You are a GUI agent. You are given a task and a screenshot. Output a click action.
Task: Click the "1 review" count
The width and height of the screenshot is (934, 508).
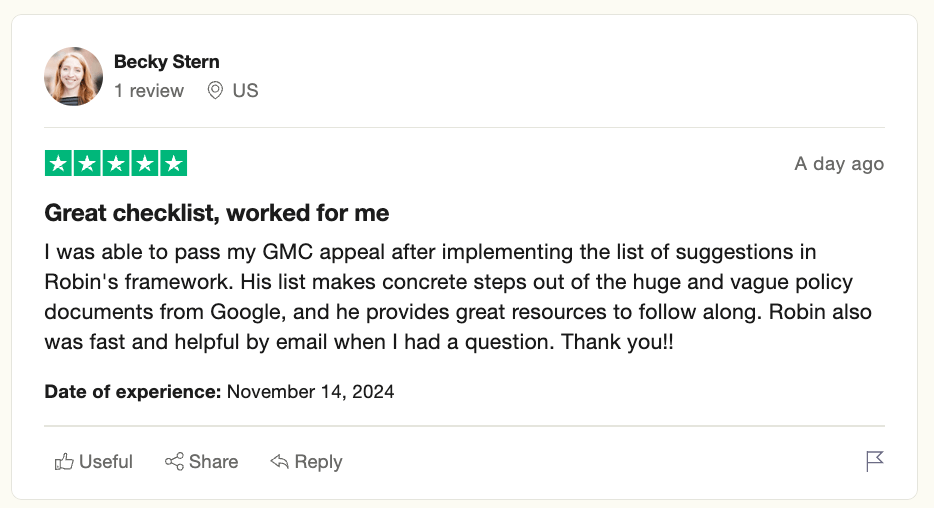click(x=149, y=91)
